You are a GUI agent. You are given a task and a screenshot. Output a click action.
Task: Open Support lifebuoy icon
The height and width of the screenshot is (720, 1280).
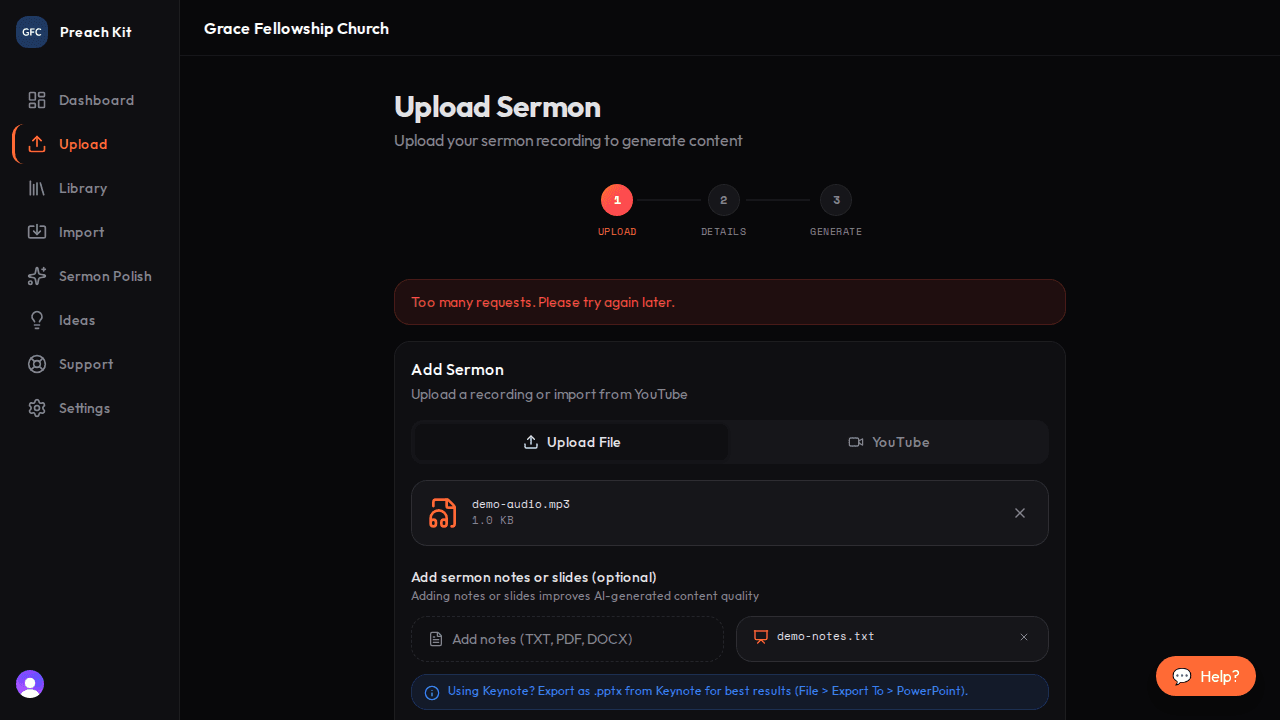pos(37,364)
